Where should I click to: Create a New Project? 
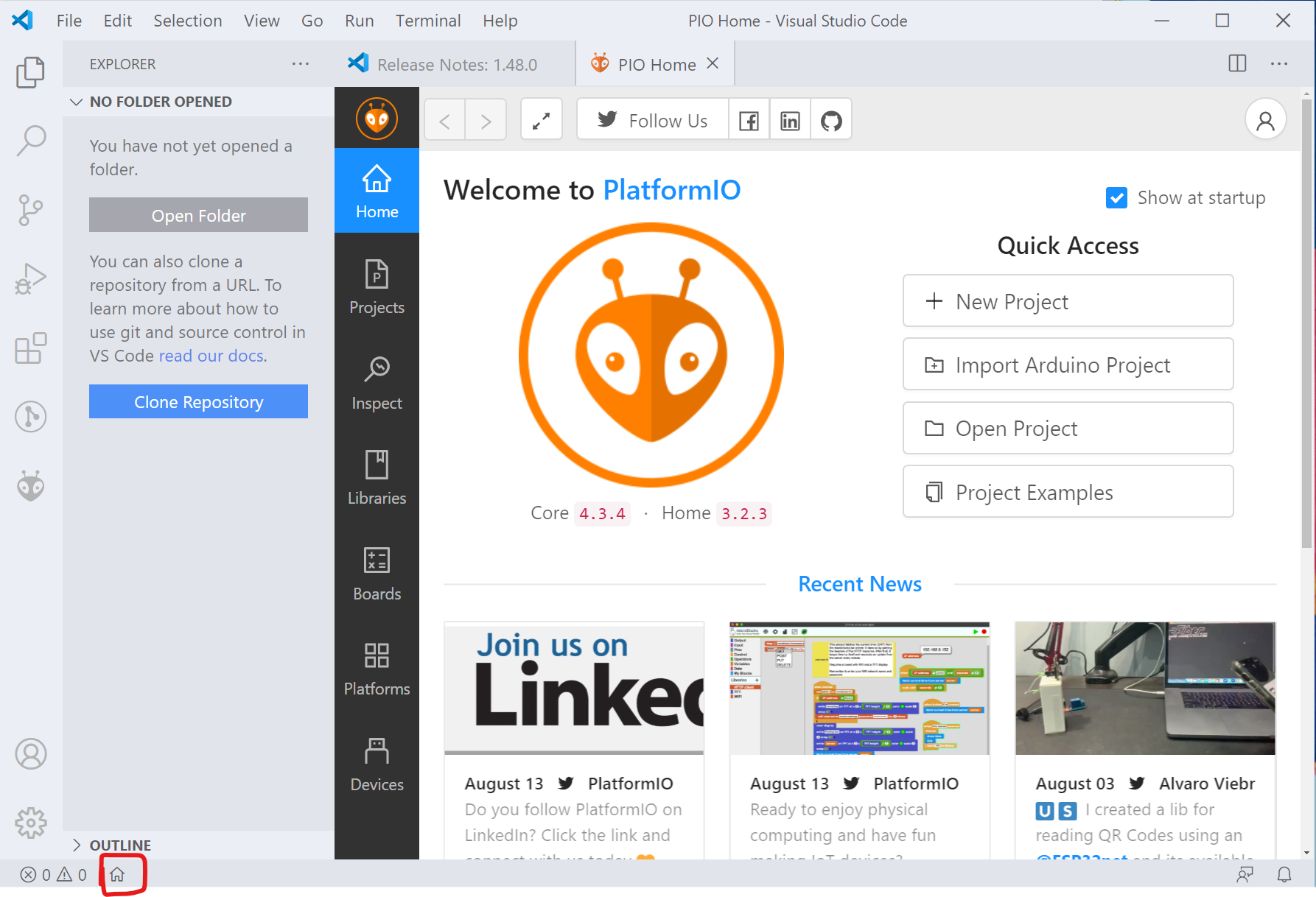[1068, 301]
